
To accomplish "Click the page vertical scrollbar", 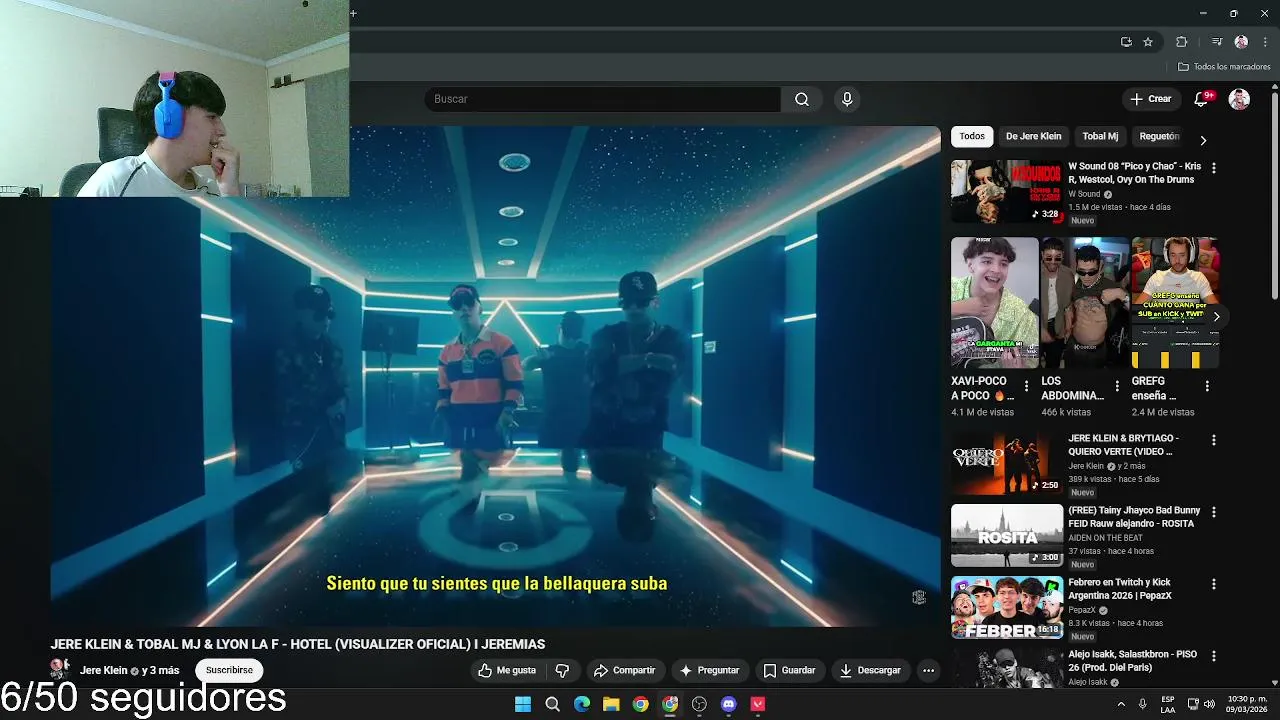I will 1274,195.
